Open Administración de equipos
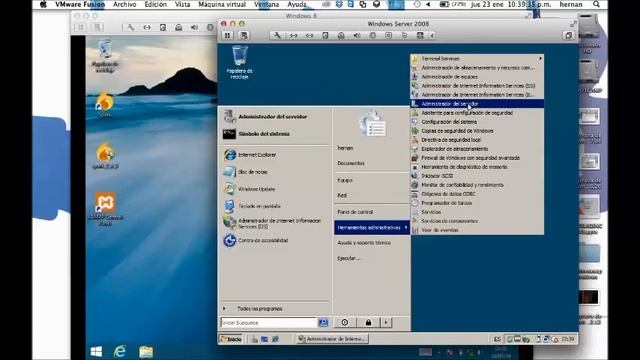Image resolution: width=640 pixels, height=360 pixels. [x=477, y=77]
